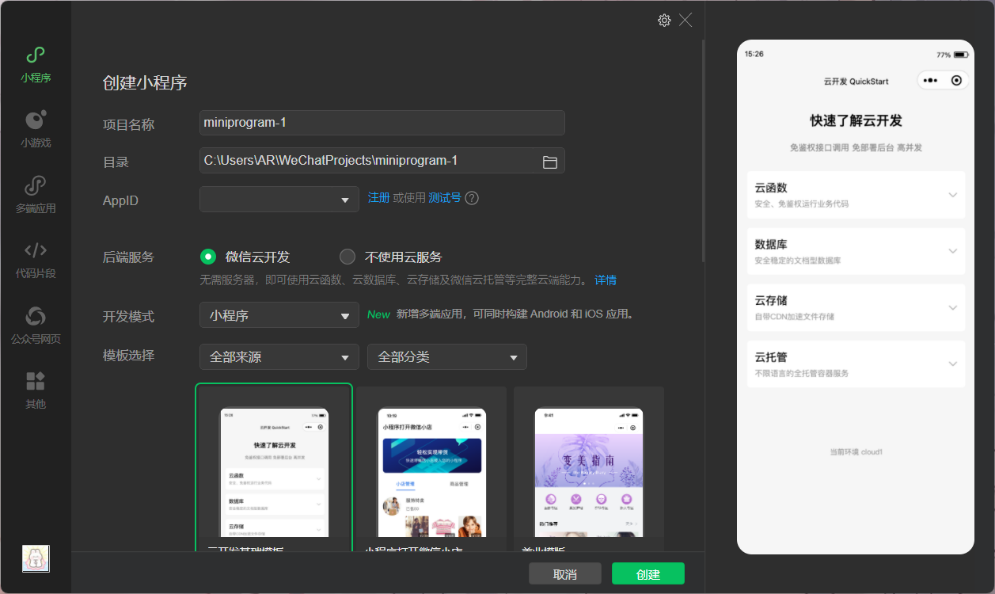Open settings via the gear icon
Image resolution: width=995 pixels, height=594 pixels.
coord(664,20)
